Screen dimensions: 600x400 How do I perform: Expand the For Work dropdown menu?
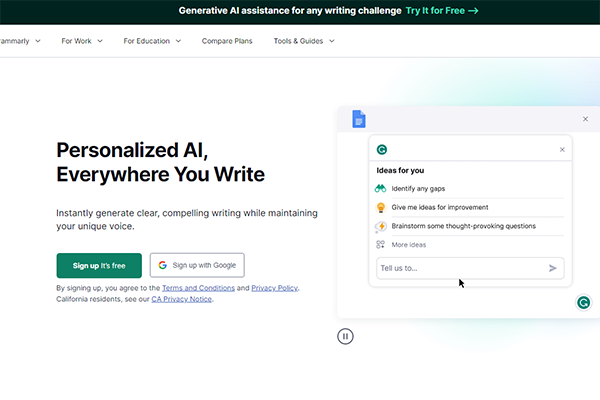point(82,41)
